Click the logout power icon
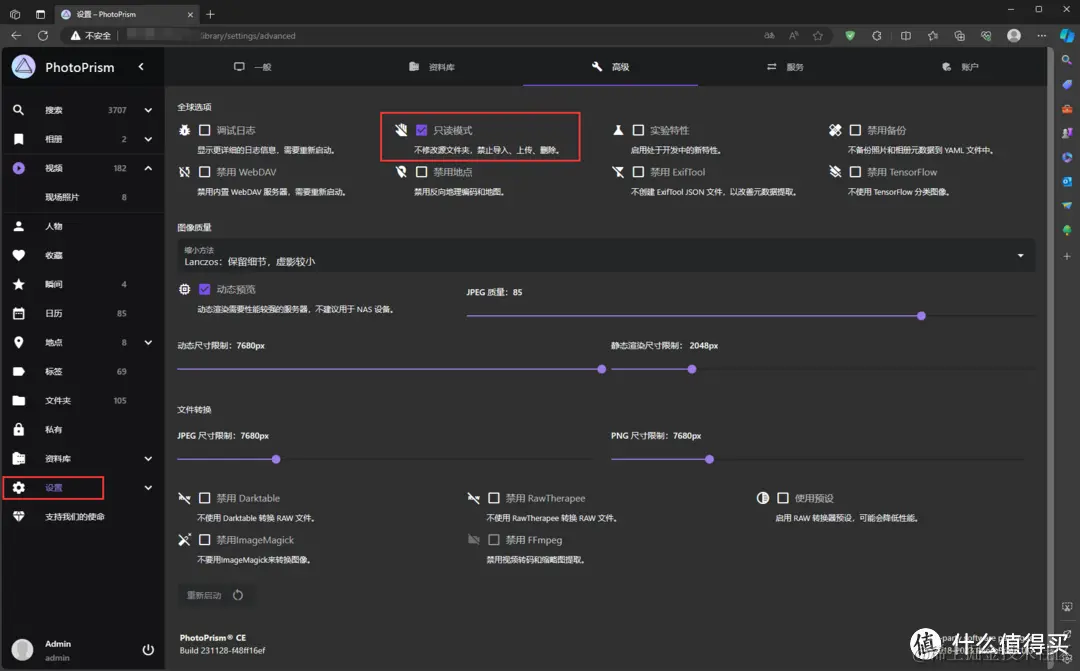1080x671 pixels. click(x=148, y=650)
